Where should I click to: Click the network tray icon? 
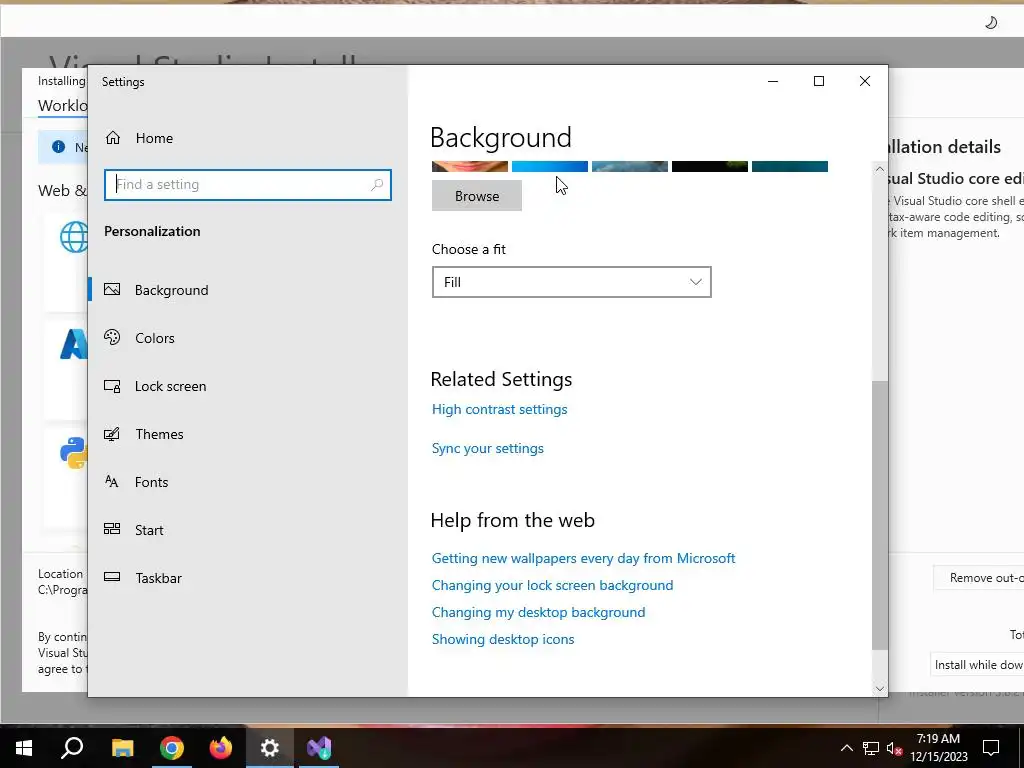(871, 748)
